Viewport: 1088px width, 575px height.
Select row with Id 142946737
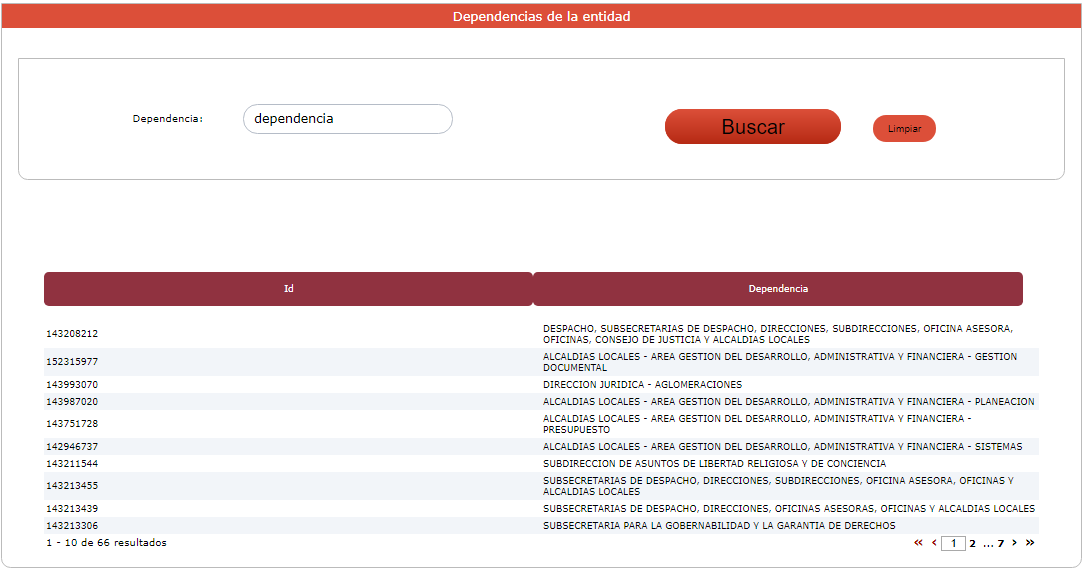tap(72, 447)
